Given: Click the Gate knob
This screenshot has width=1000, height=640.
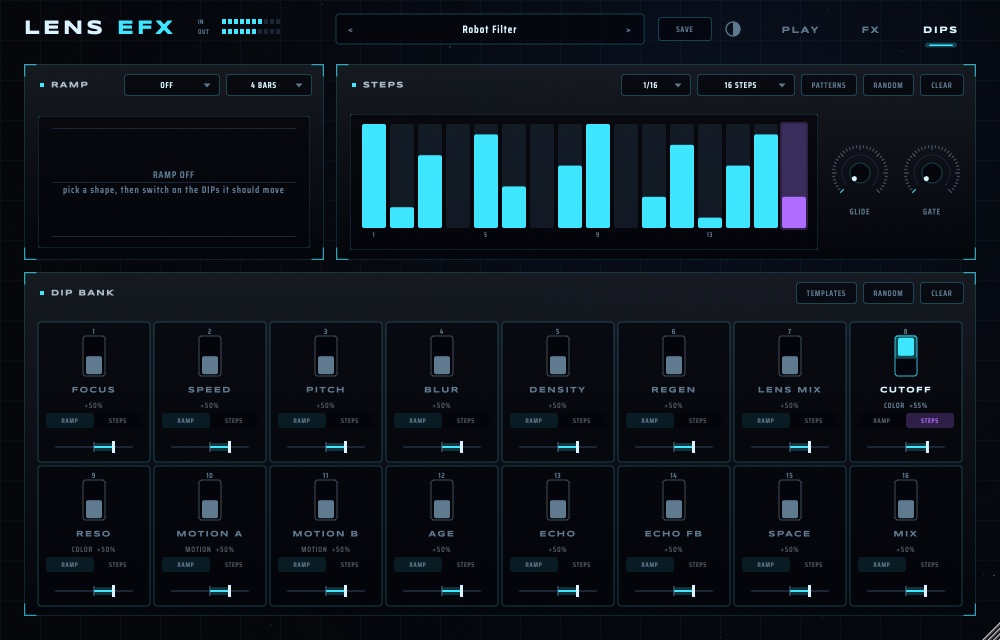Looking at the screenshot, I should (x=931, y=173).
